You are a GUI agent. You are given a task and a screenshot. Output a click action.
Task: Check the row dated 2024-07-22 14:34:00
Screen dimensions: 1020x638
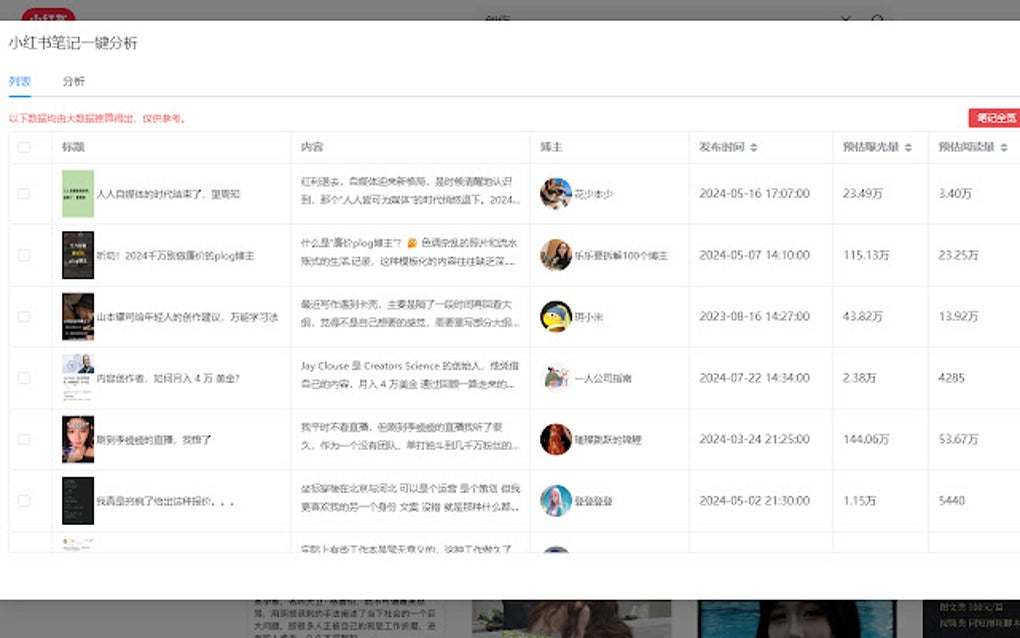24,378
